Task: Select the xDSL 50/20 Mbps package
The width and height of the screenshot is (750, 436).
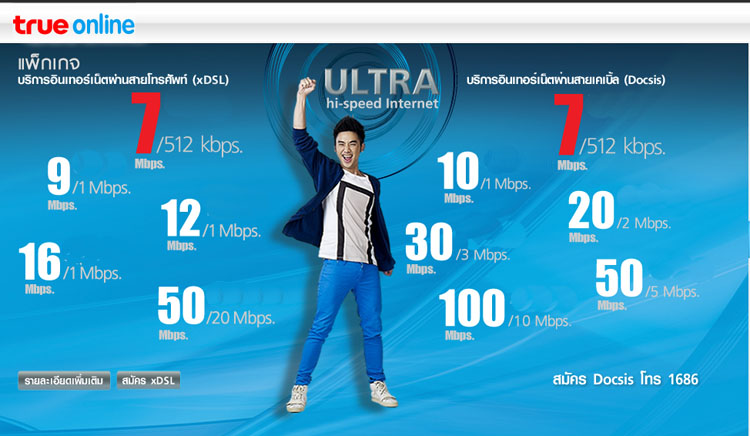Action: click(x=216, y=313)
